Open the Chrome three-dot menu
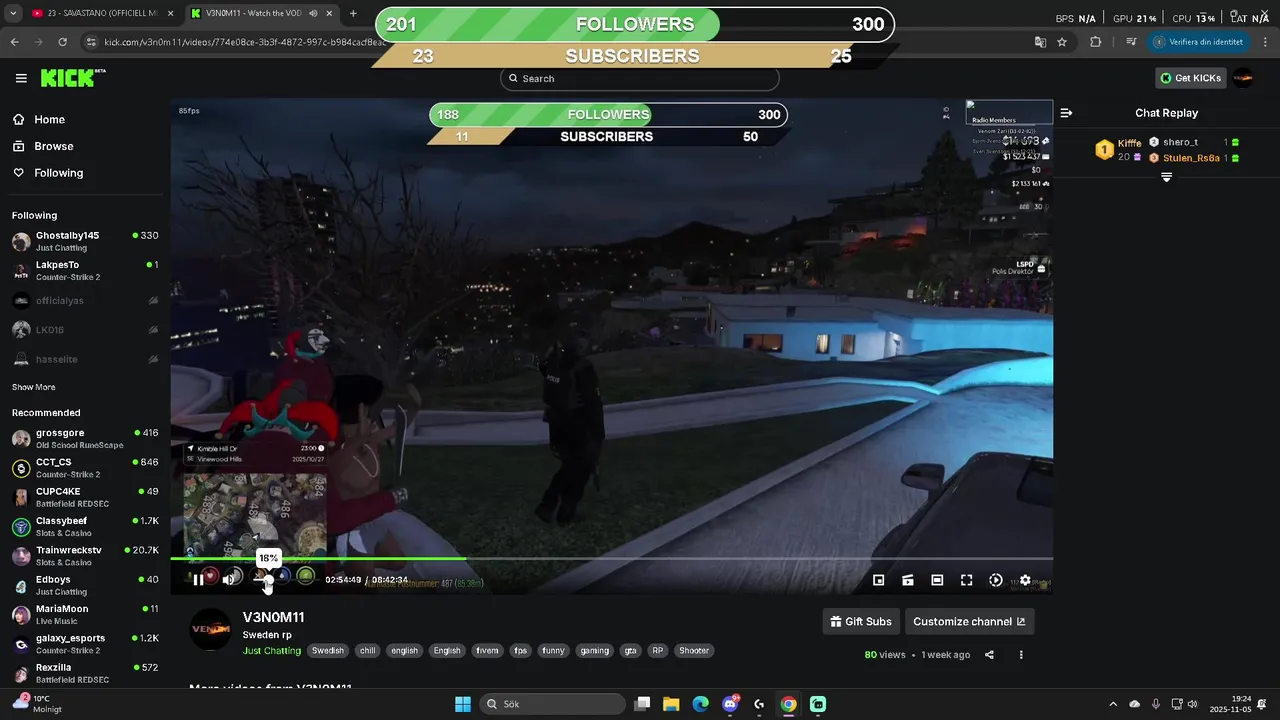Viewport: 1280px width, 720px height. tap(1265, 42)
